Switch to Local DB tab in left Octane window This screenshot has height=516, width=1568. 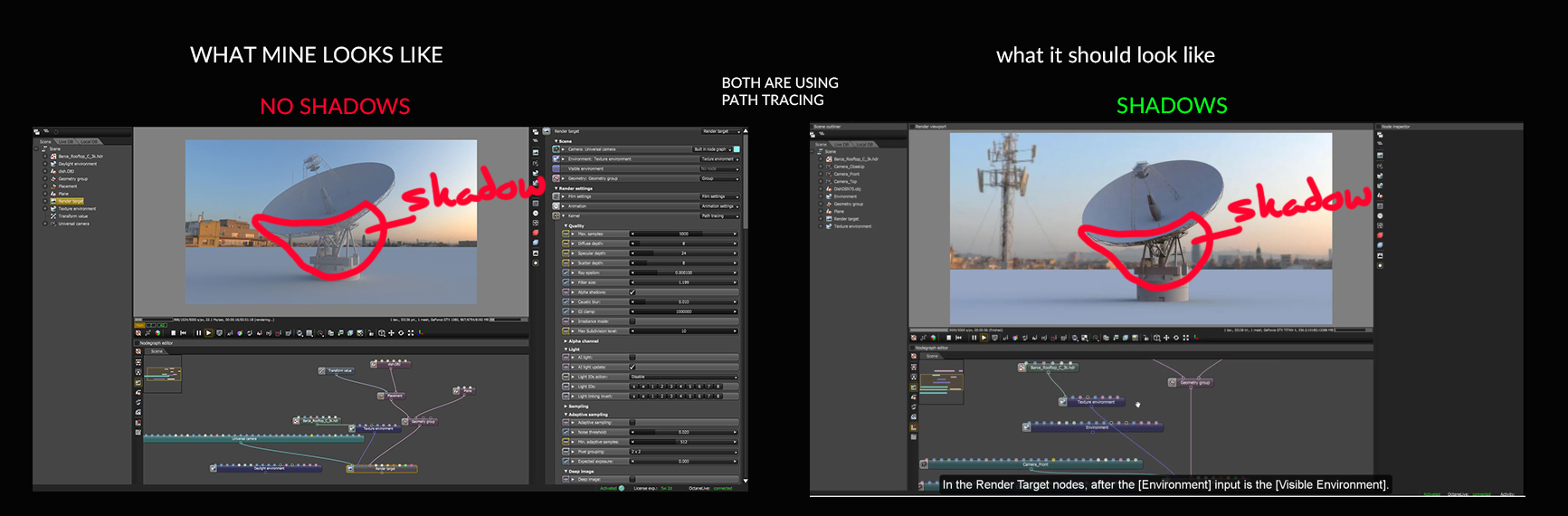point(89,141)
